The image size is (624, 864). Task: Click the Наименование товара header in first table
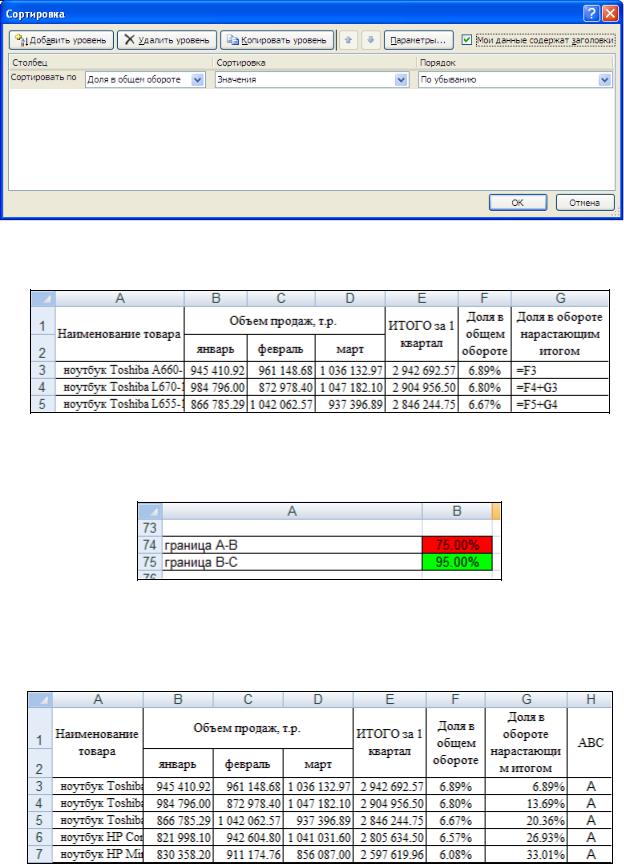(x=120, y=334)
